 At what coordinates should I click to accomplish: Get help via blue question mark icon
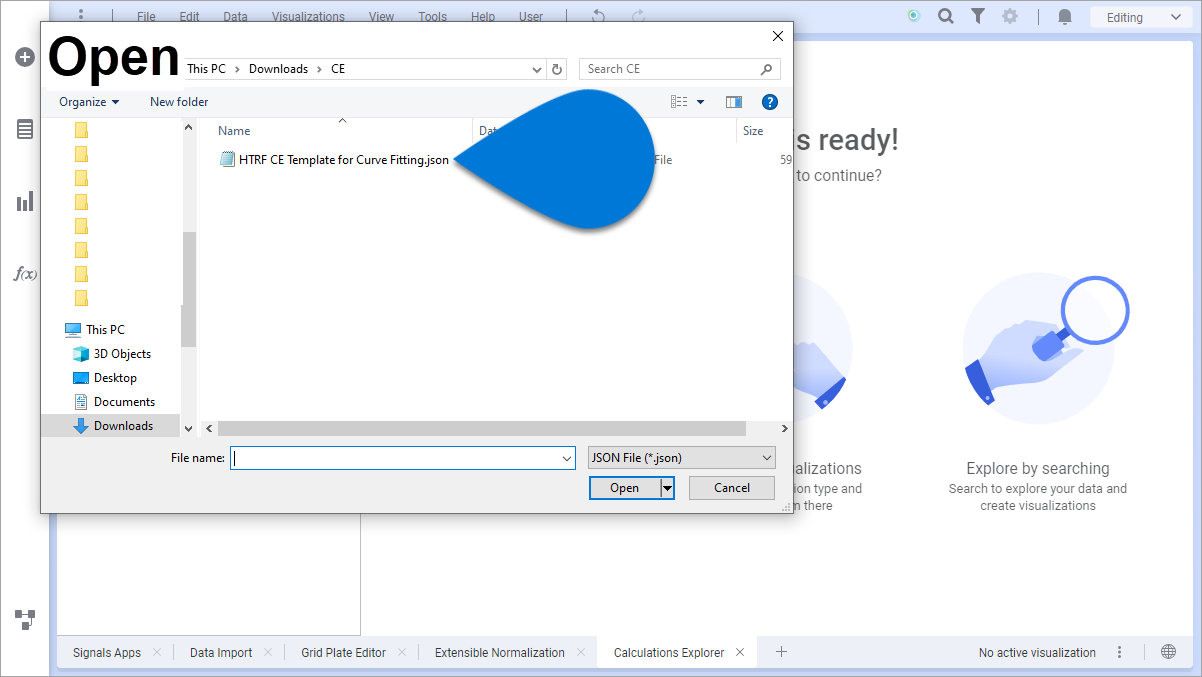pyautogui.click(x=769, y=102)
